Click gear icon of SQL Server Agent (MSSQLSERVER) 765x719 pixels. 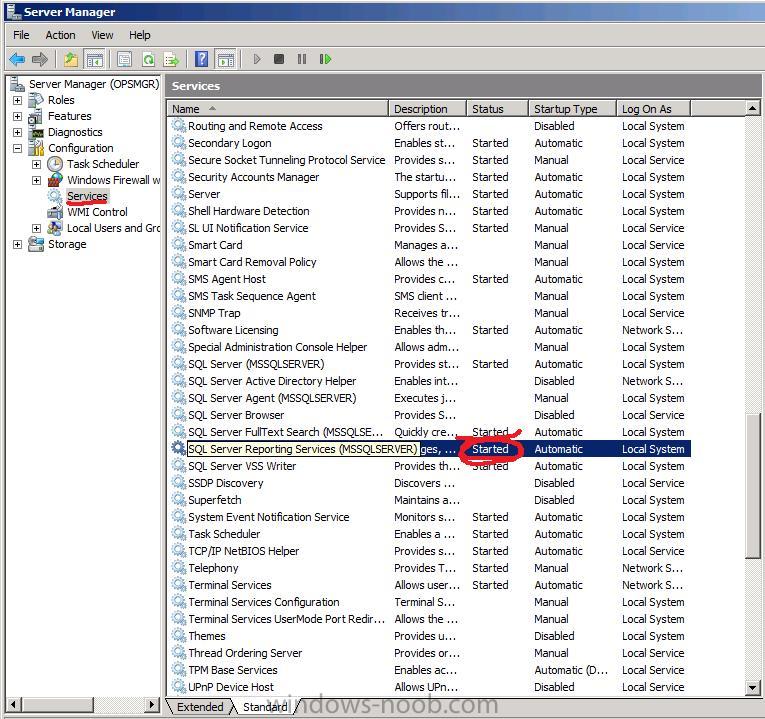(179, 398)
